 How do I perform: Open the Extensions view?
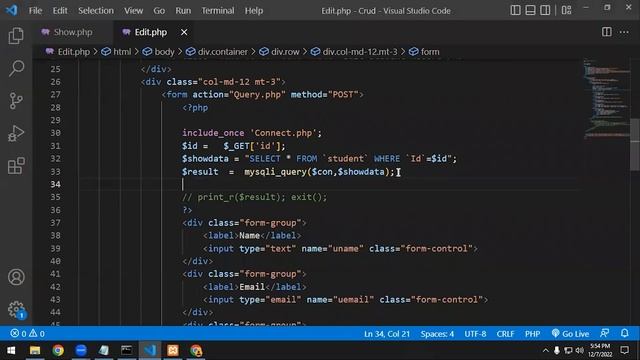tap(16, 166)
